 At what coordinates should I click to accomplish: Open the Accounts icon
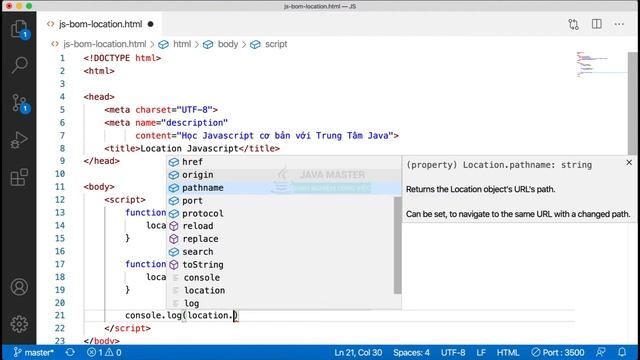[x=19, y=287]
